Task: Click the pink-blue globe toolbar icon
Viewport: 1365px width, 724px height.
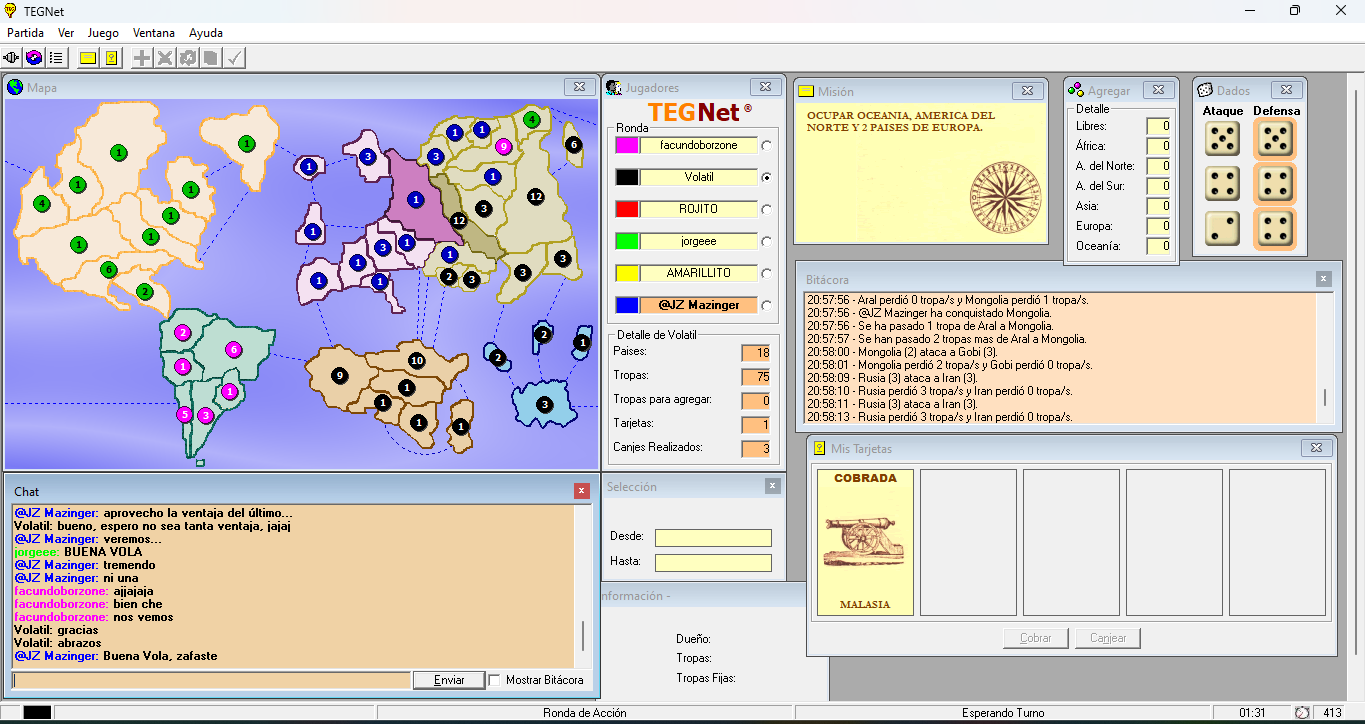Action: click(34, 58)
